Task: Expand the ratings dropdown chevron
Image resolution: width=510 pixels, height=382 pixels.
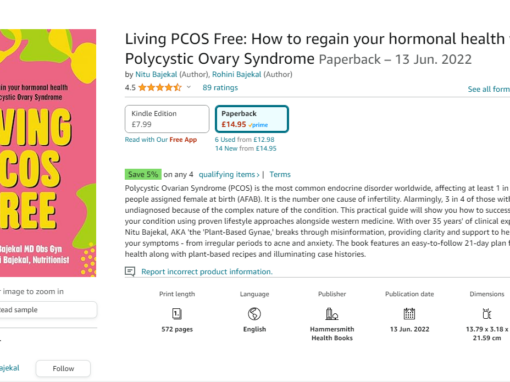Action: coord(189,87)
